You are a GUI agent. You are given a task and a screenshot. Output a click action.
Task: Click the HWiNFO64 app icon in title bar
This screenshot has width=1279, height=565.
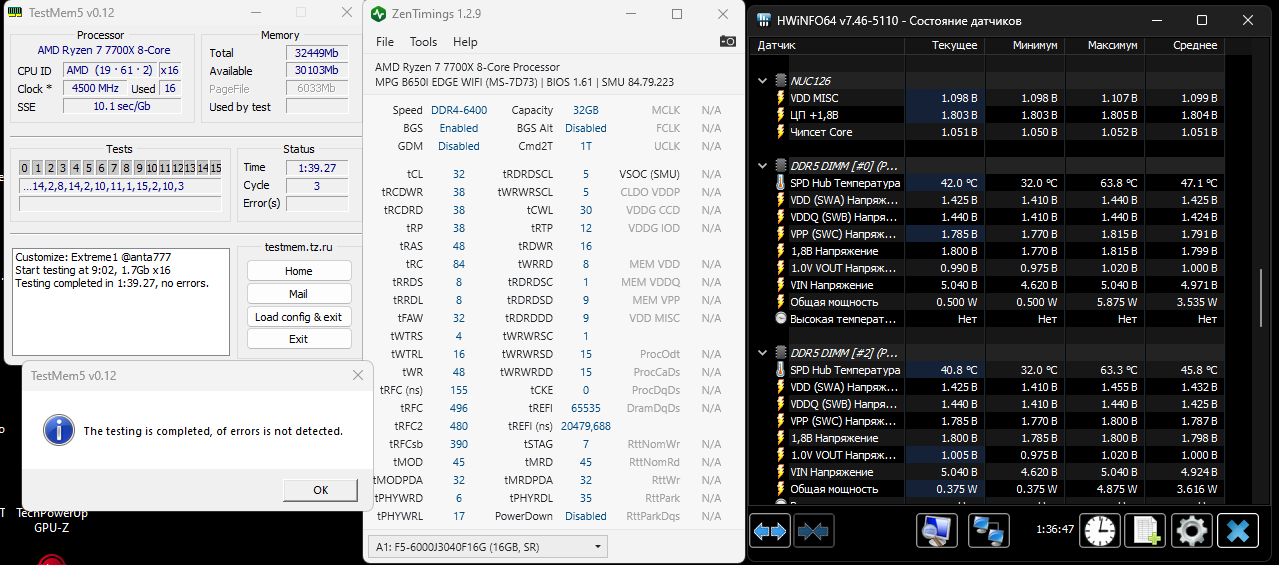tap(764, 20)
